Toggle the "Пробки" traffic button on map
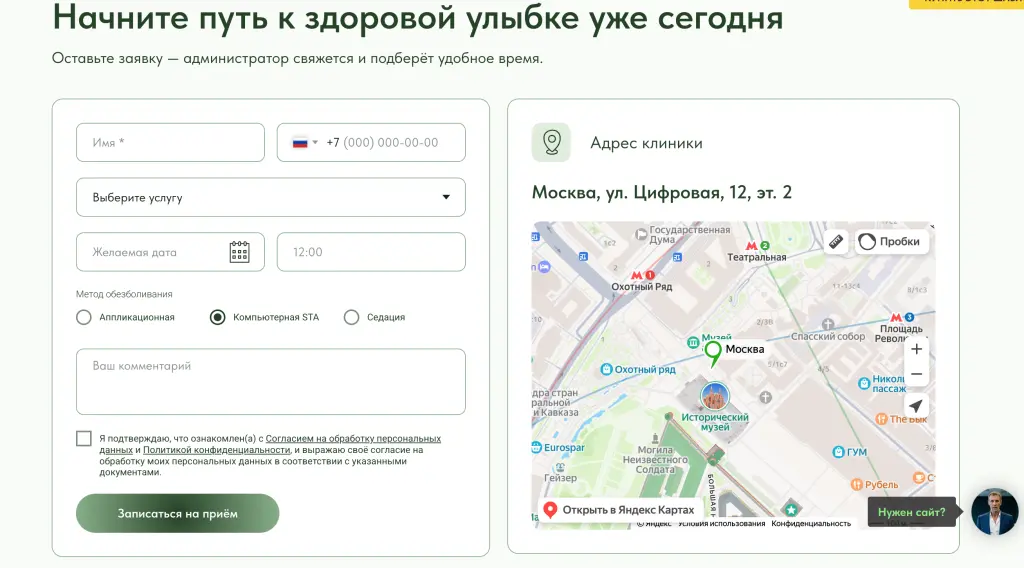This screenshot has height=568, width=1024. (x=891, y=242)
